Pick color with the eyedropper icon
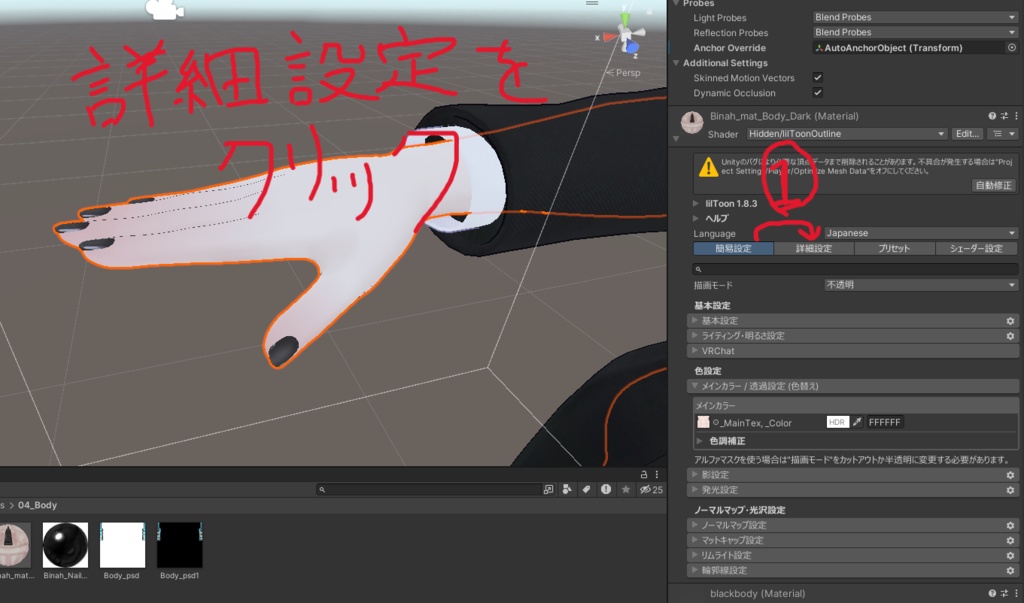1024x603 pixels. pos(857,422)
